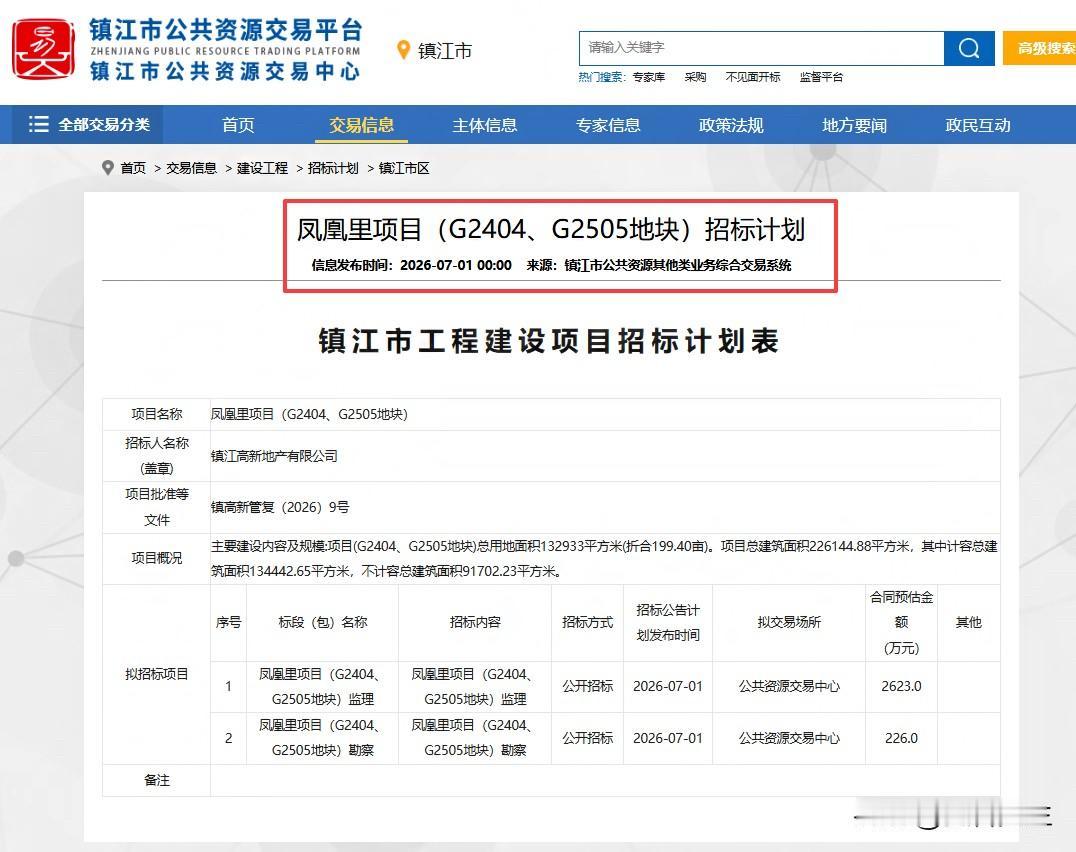Click the 监理 section name in row 1
Image resolution: width=1076 pixels, height=852 pixels.
pyautogui.click(x=323, y=687)
